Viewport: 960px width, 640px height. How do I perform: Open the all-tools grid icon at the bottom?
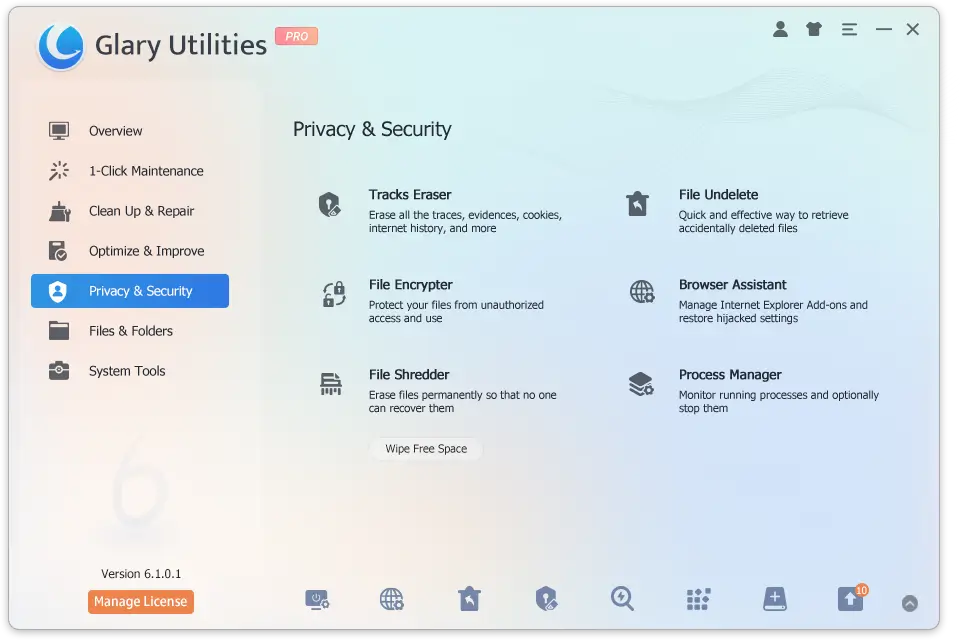698,599
